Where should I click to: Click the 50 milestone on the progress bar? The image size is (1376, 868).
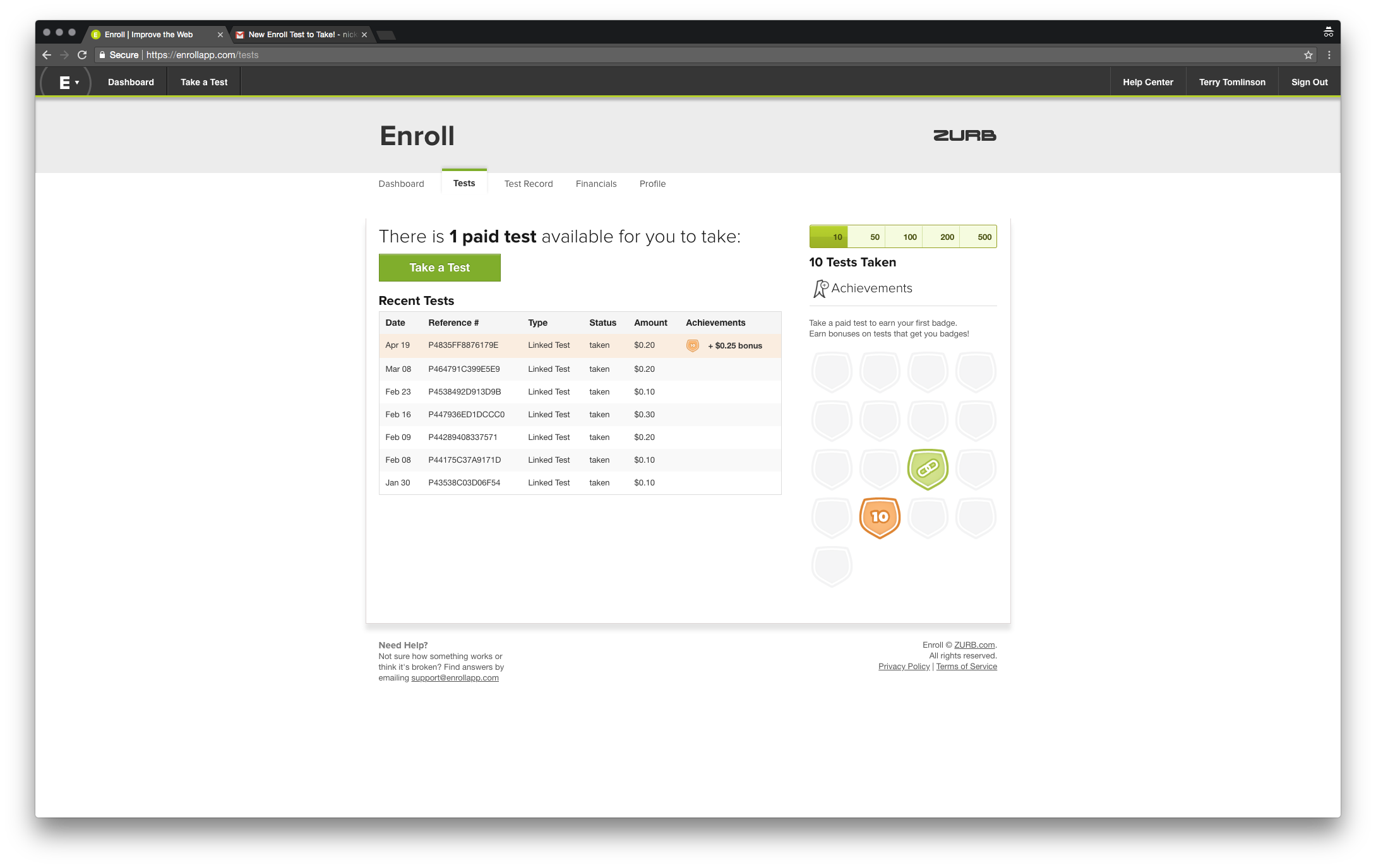pyautogui.click(x=866, y=237)
